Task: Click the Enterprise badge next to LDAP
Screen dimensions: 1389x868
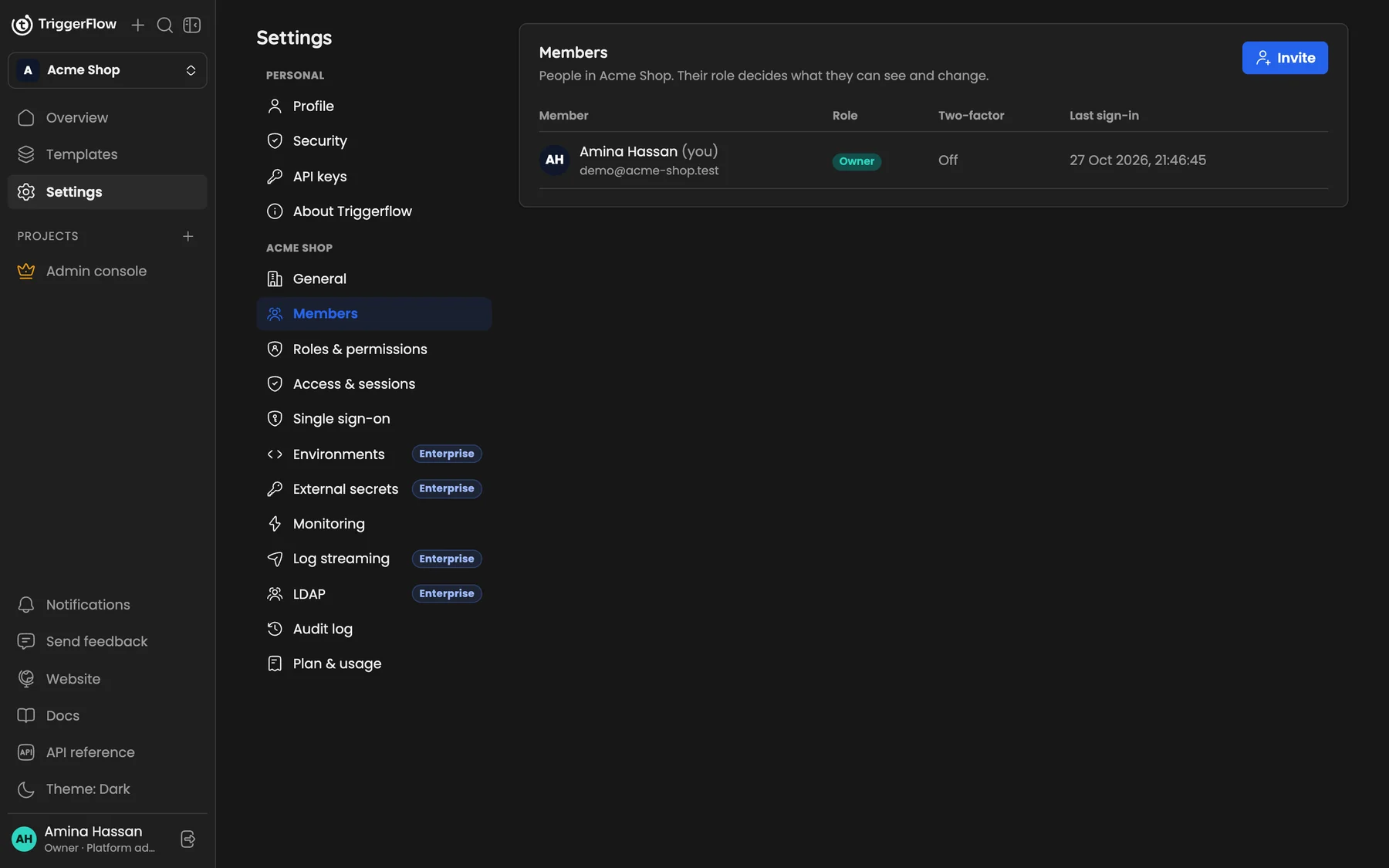Action: pos(447,594)
